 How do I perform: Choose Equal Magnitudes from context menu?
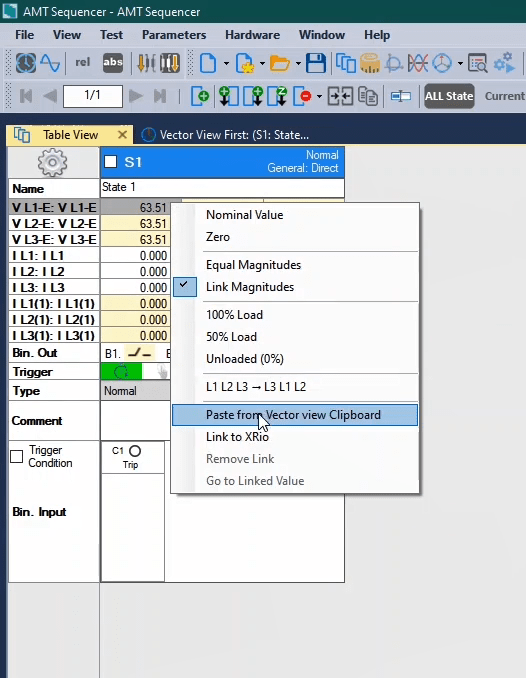point(253,265)
